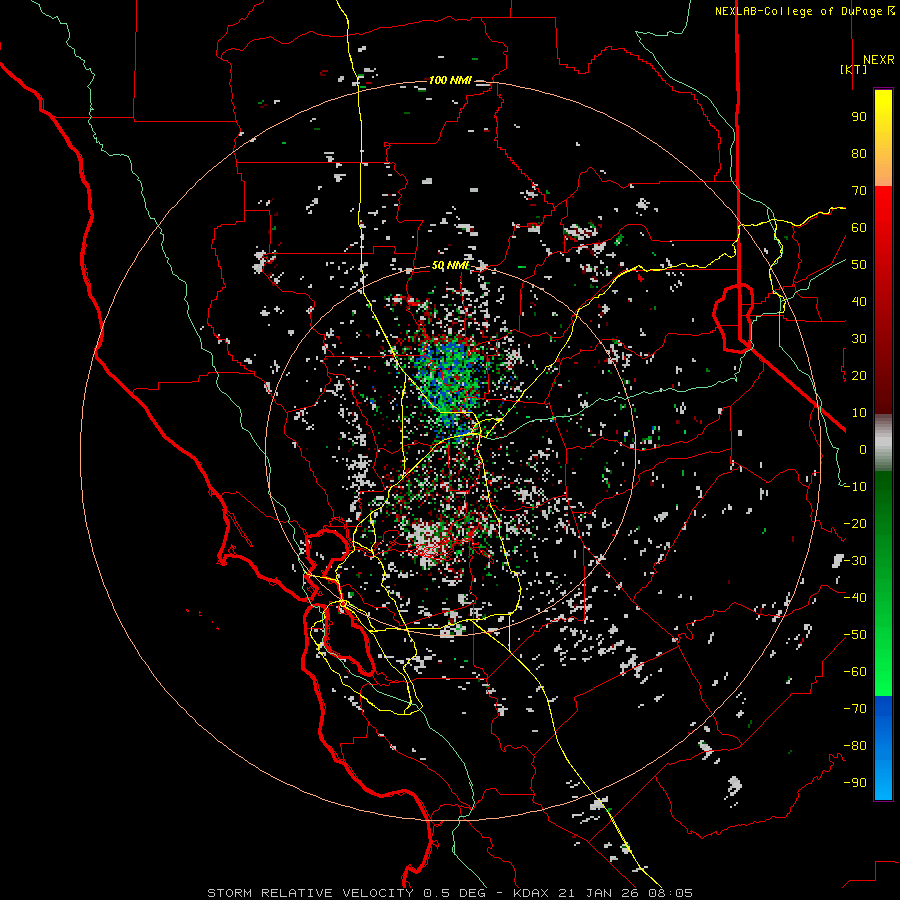The image size is (900, 900).
Task: Select the -20 knot scale label
Action: point(855,523)
